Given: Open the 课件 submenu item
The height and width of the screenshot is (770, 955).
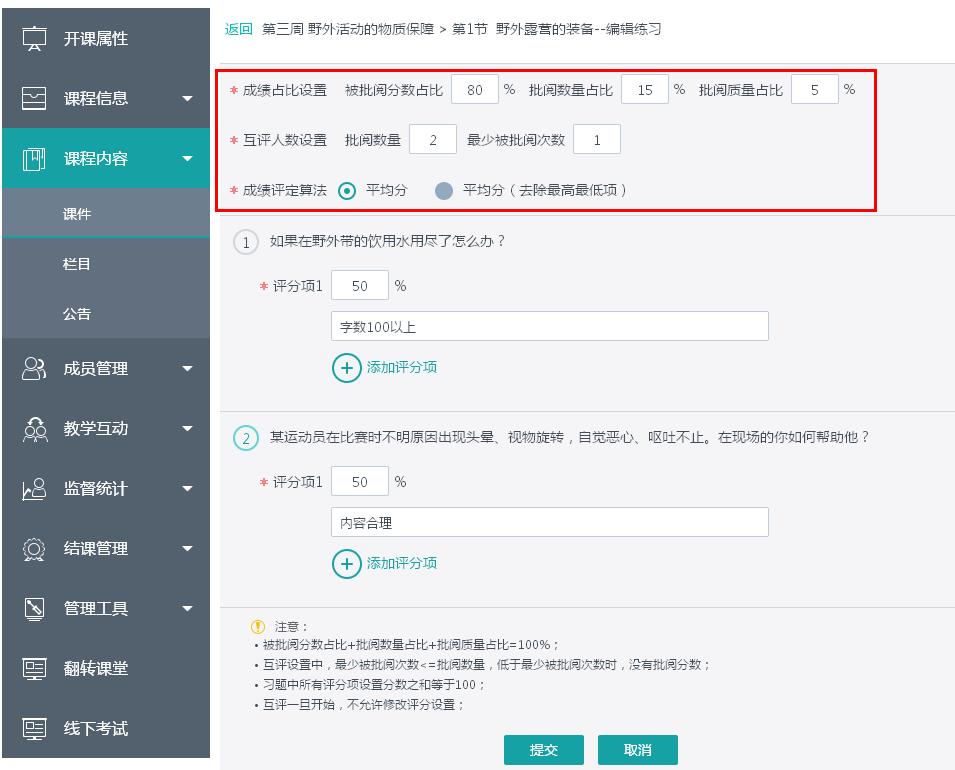Looking at the screenshot, I should [78, 214].
